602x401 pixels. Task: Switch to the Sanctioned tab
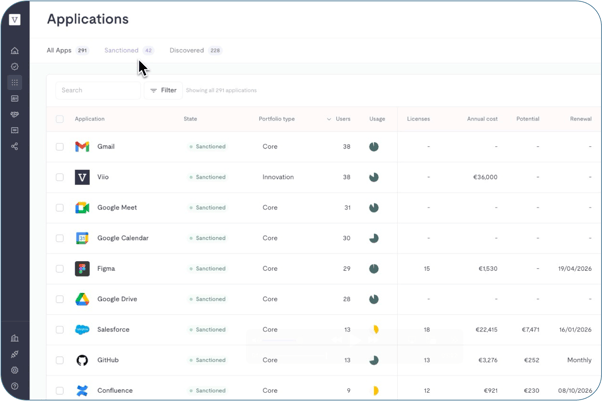122,50
